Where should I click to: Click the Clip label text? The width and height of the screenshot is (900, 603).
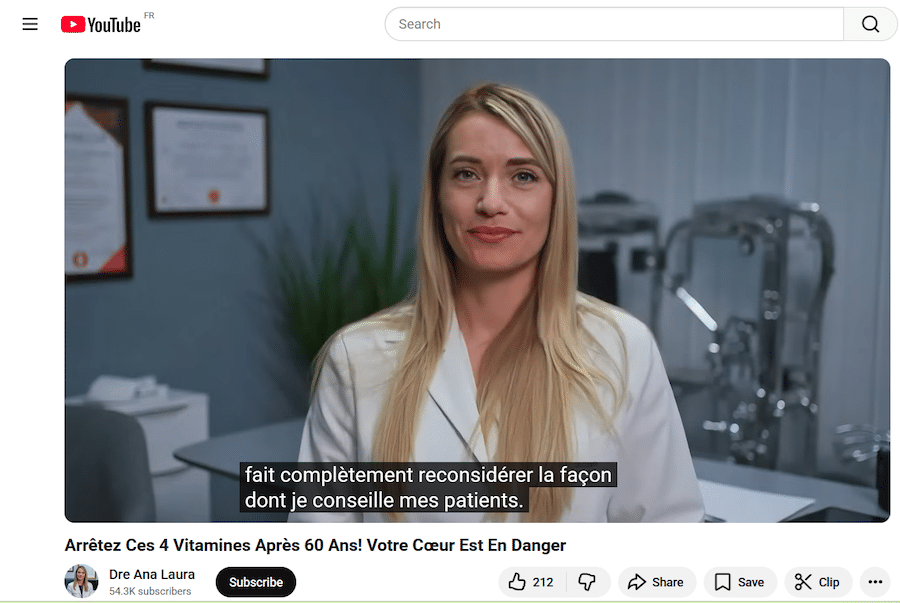(829, 582)
